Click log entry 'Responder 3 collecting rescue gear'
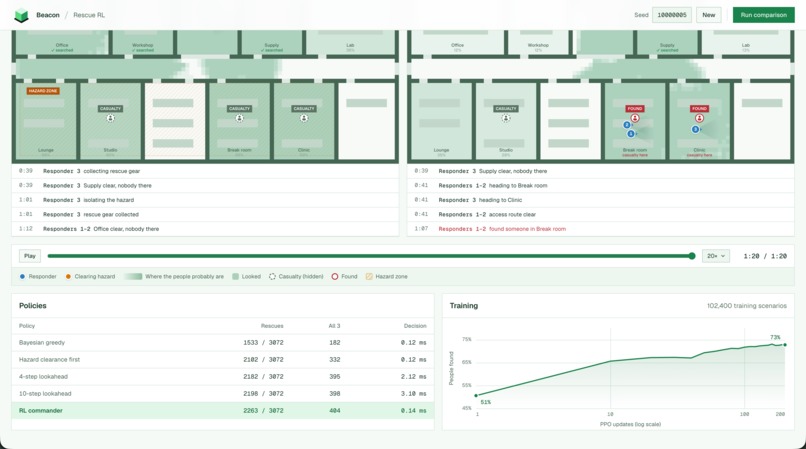The image size is (806, 449). 205,171
